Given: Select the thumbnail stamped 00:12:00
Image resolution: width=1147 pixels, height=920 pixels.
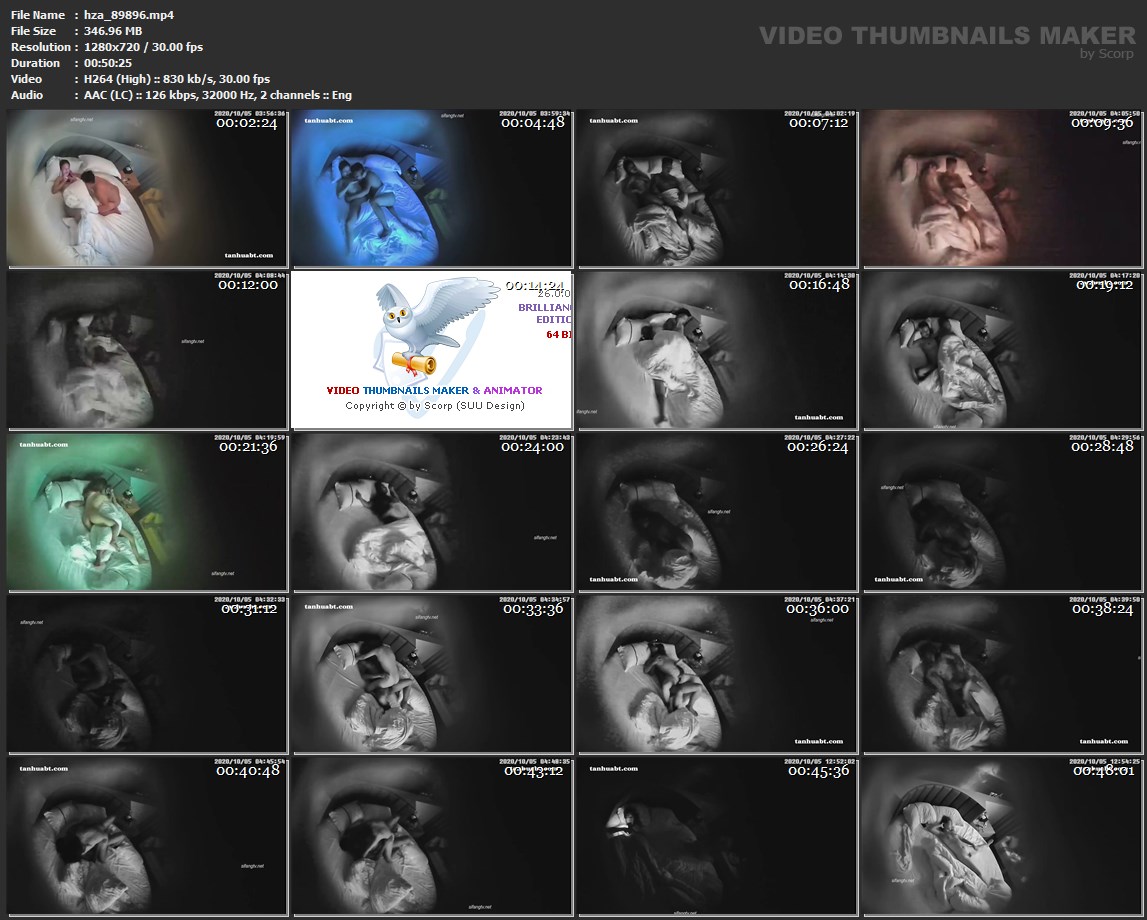Looking at the screenshot, I should click(x=147, y=350).
